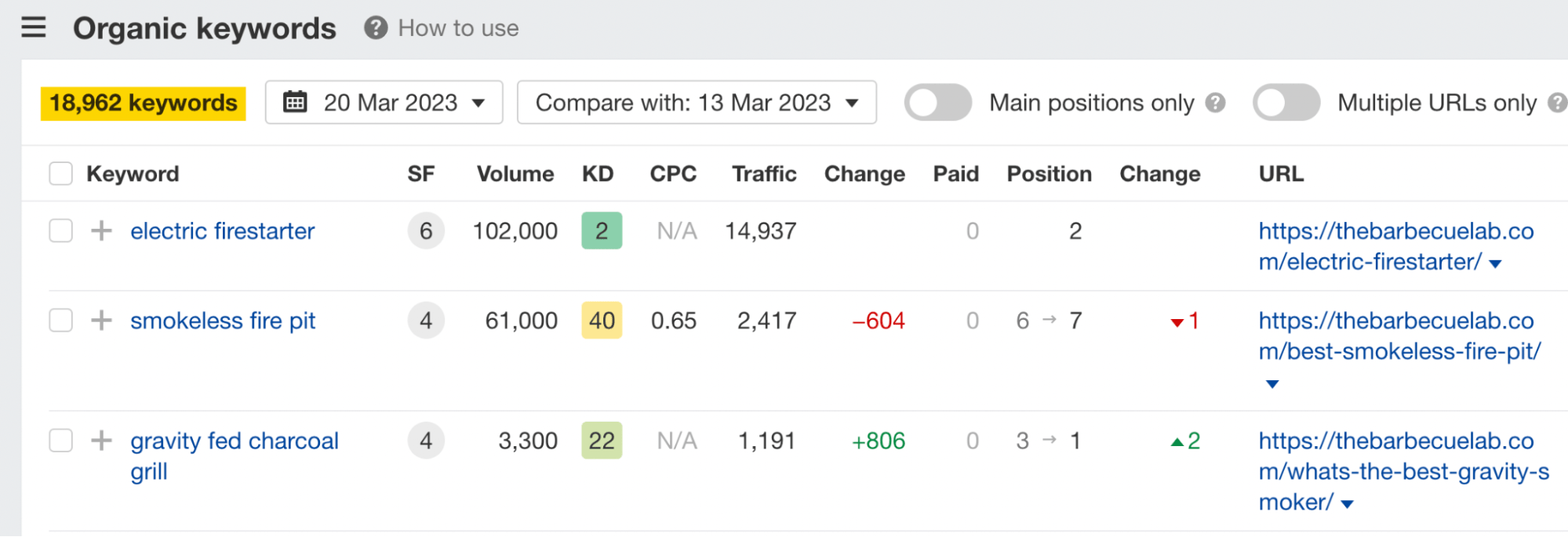
Task: Enable the "Main positions only" toggle
Action: point(938,102)
